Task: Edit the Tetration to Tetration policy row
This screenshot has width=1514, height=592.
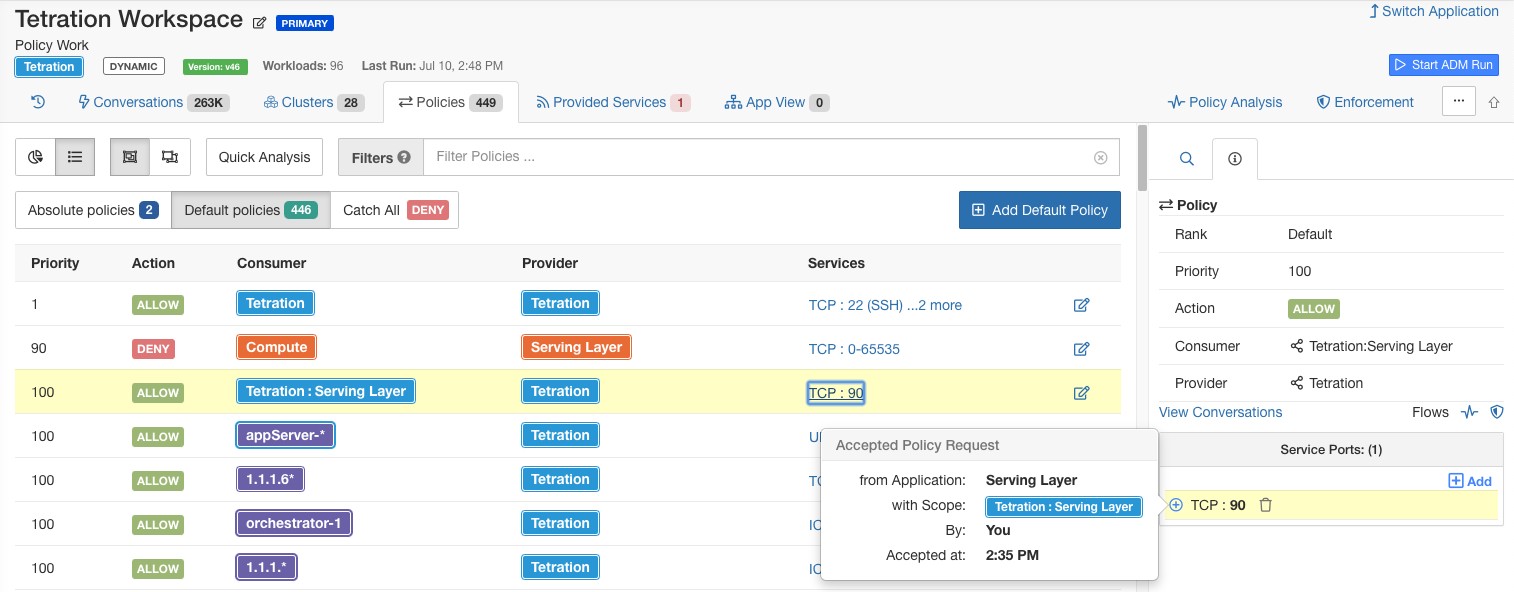Action: tap(1081, 305)
